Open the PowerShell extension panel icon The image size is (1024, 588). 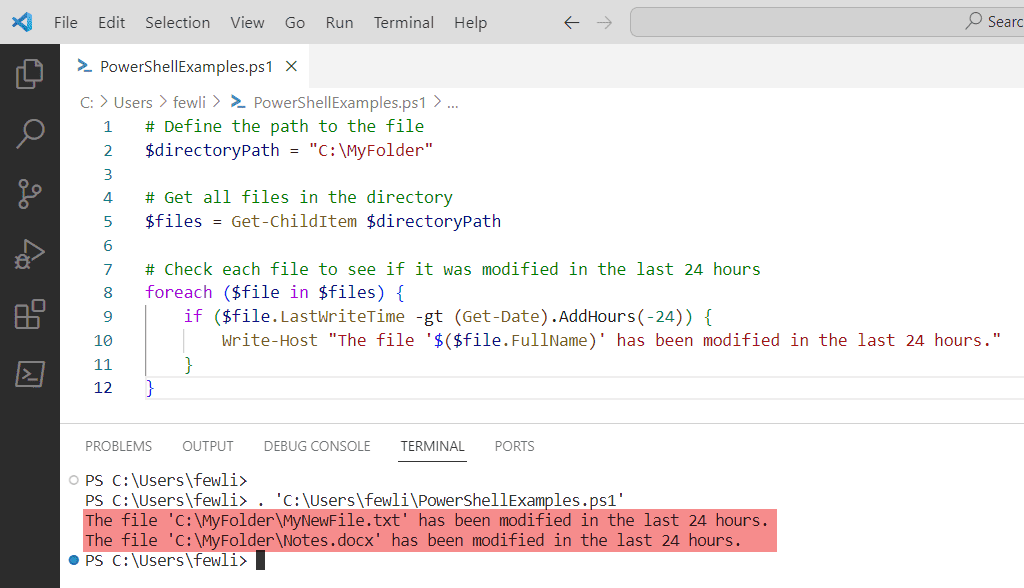(29, 374)
